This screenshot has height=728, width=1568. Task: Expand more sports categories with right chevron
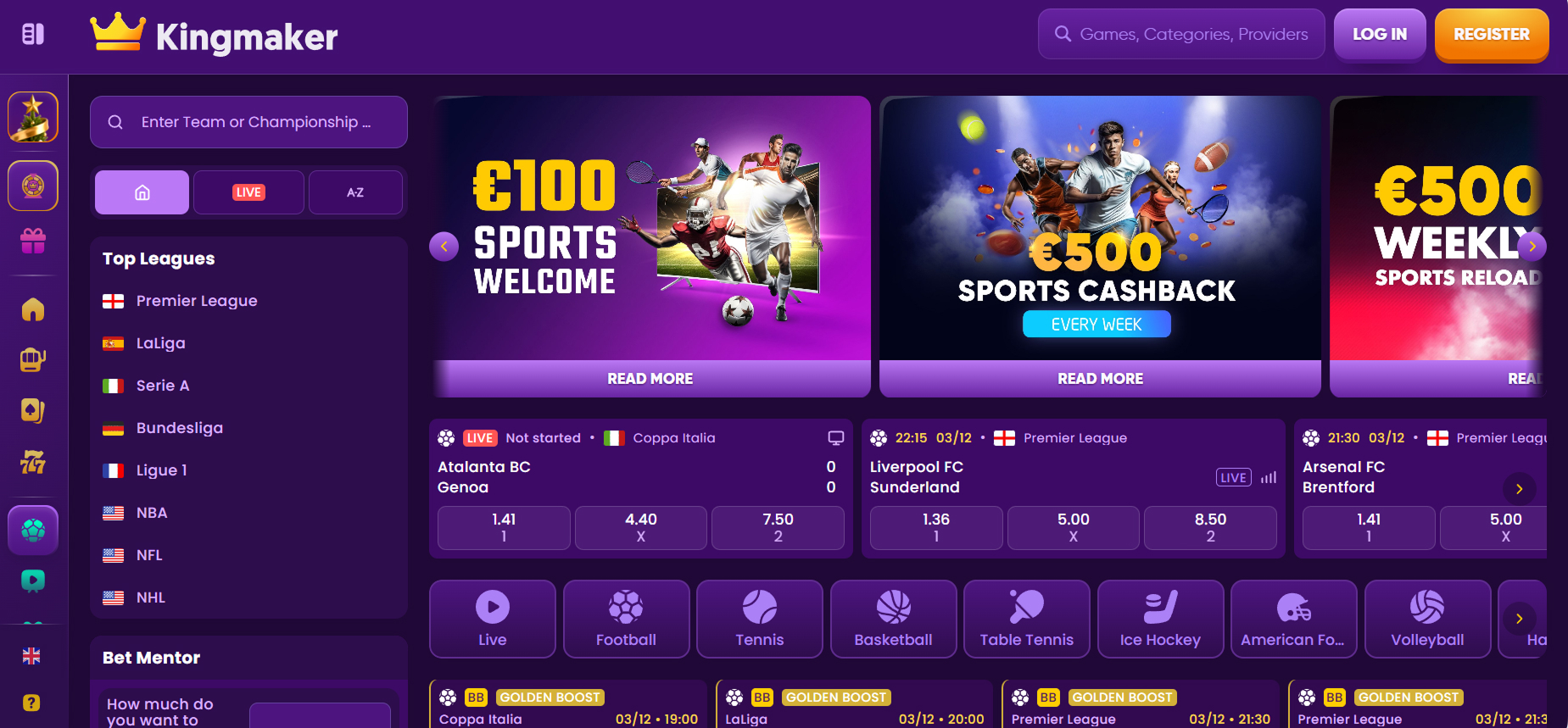(1520, 619)
